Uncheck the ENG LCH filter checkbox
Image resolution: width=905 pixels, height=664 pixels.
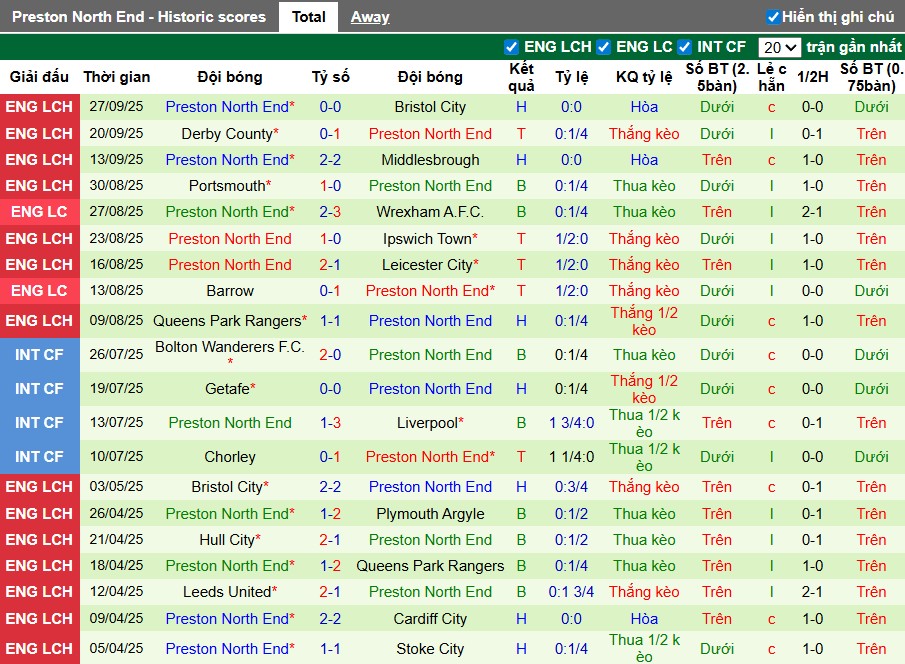513,47
